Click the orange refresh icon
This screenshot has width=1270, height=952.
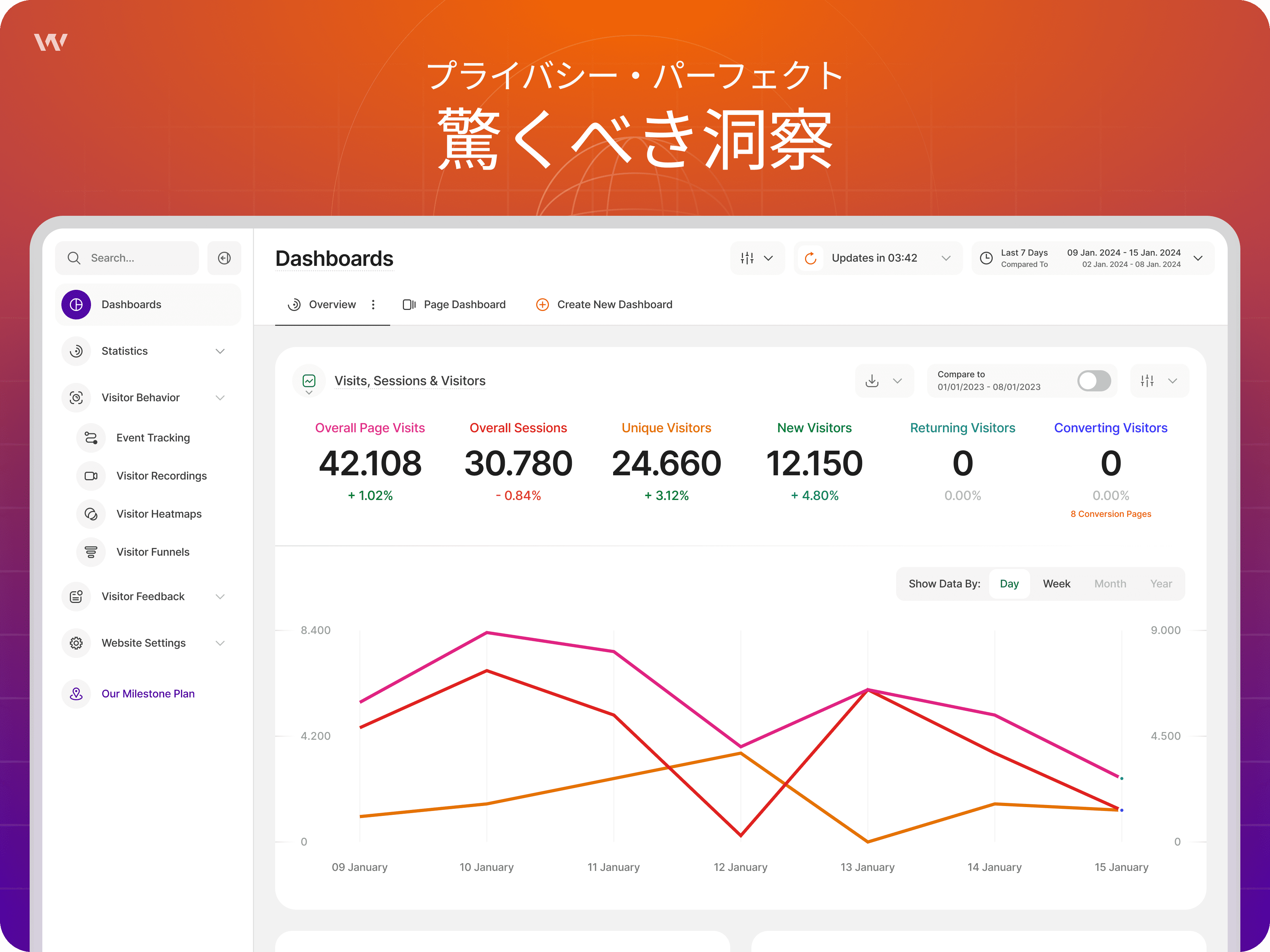pos(811,258)
